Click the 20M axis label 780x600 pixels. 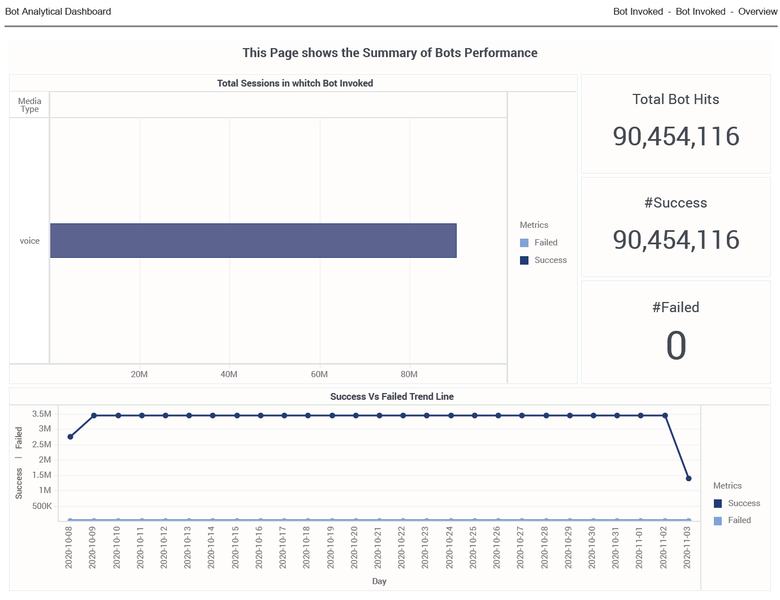click(x=139, y=374)
